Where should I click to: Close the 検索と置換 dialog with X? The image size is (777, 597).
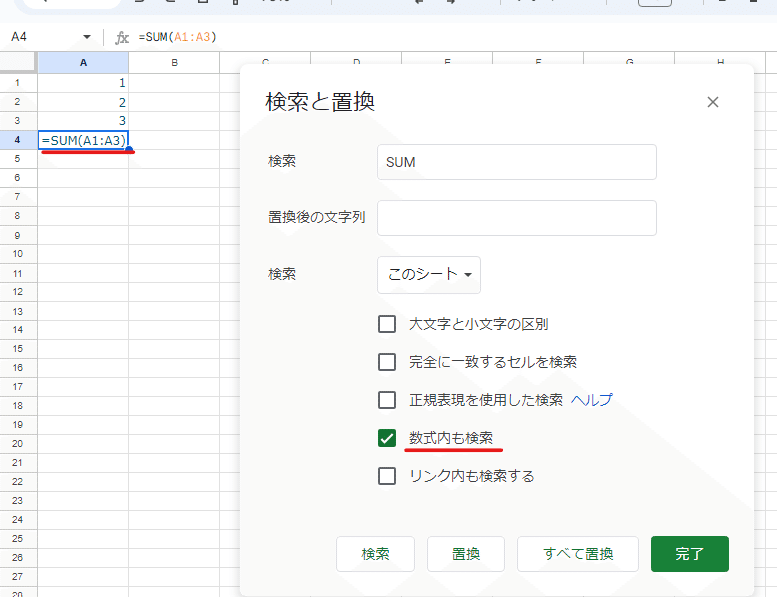(713, 102)
